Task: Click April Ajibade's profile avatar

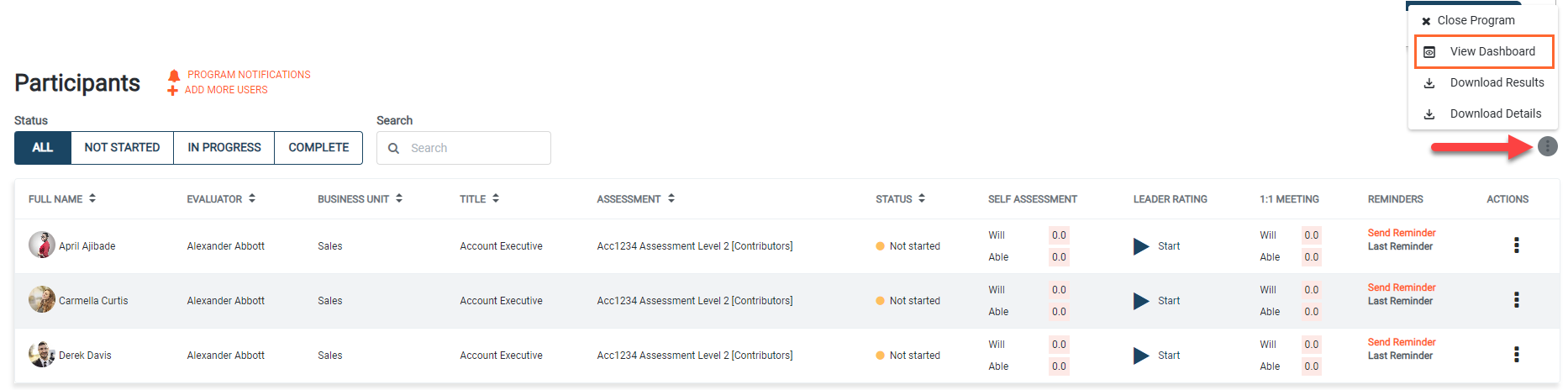Action: [x=41, y=245]
